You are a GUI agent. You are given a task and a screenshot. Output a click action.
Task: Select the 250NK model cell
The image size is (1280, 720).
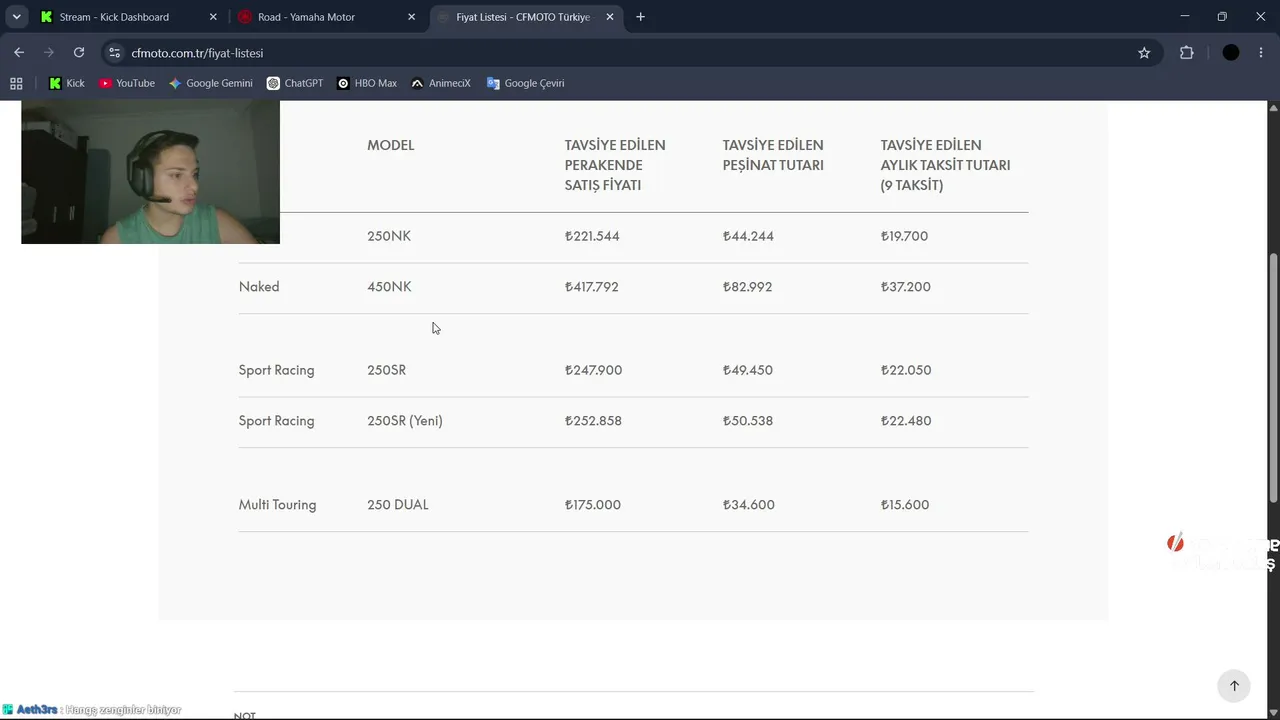click(x=389, y=236)
